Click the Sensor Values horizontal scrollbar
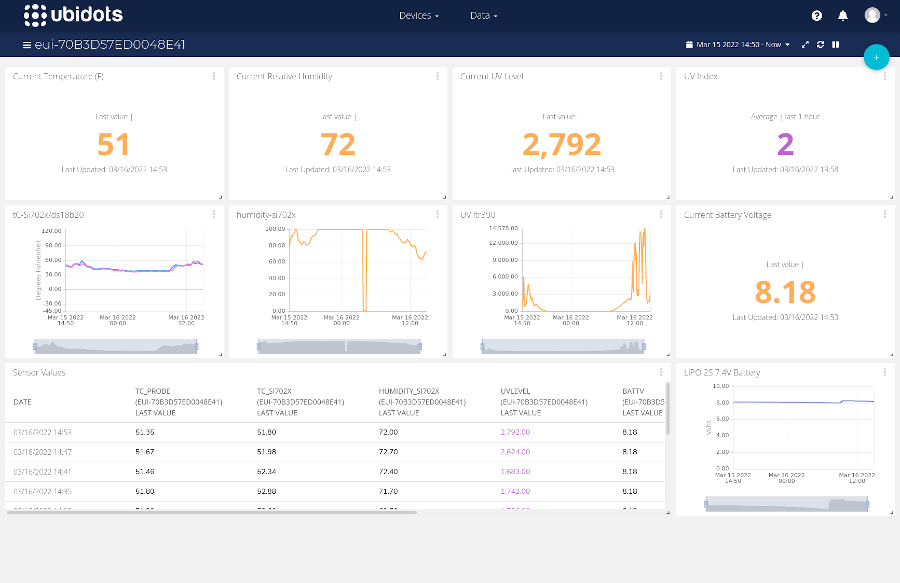The width and height of the screenshot is (900, 583). click(x=211, y=512)
